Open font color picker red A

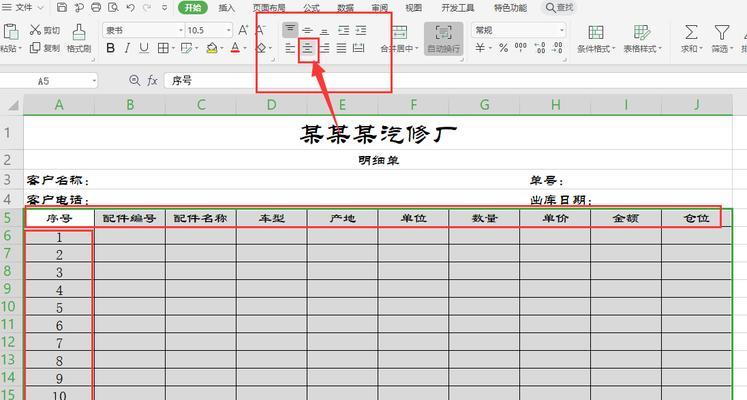[235, 48]
